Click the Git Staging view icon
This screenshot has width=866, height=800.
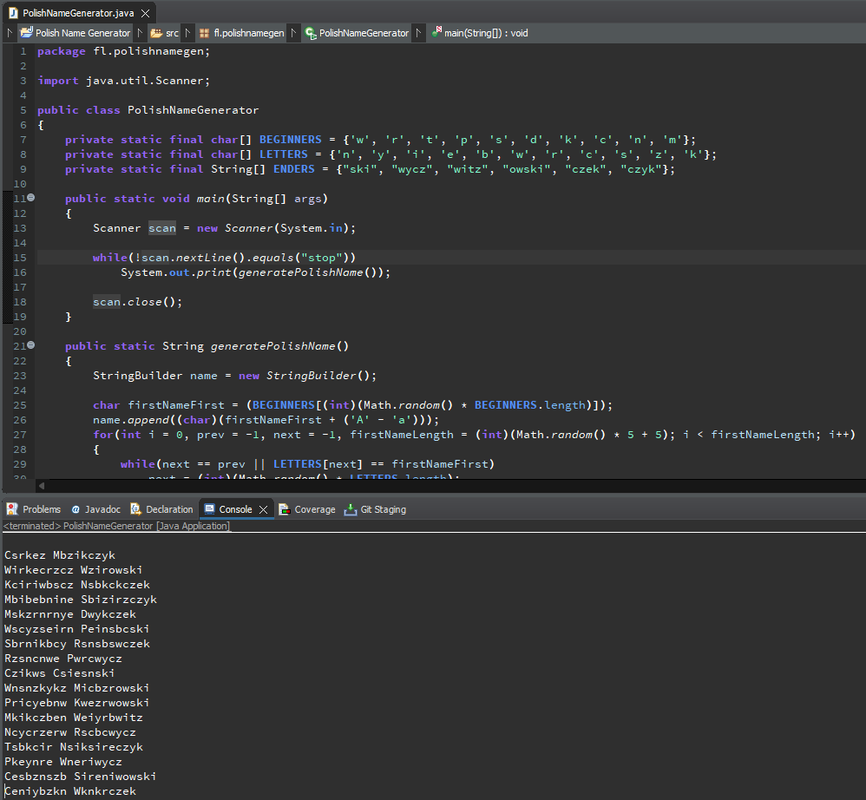point(350,509)
